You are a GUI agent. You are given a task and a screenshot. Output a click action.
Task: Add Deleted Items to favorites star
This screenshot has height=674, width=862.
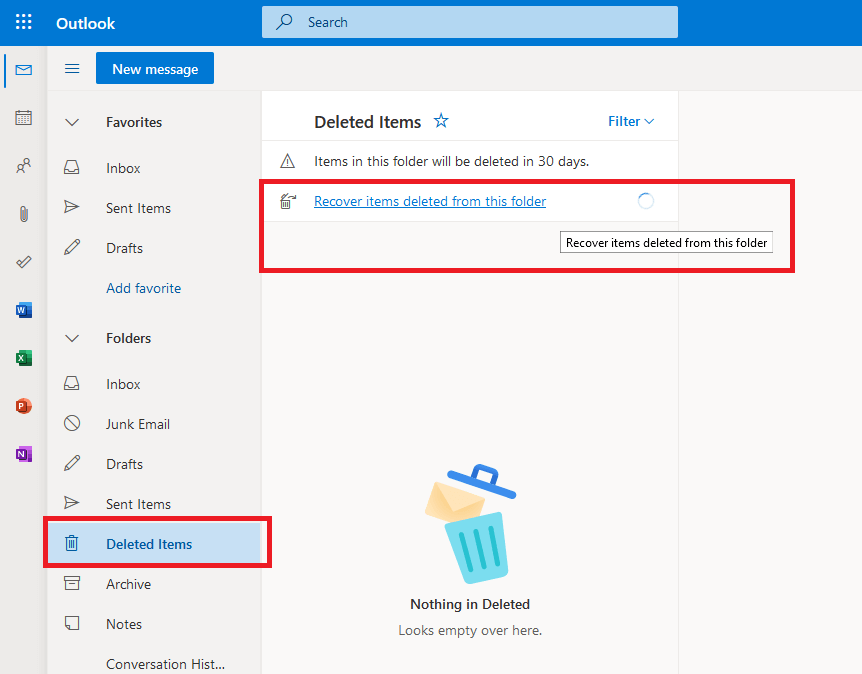coord(441,121)
